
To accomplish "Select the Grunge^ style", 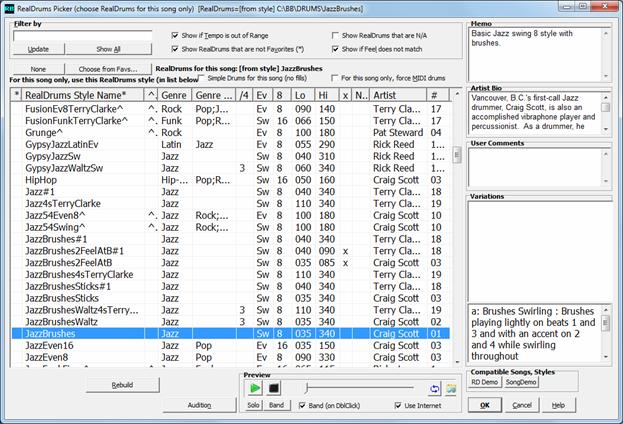I will point(230,133).
